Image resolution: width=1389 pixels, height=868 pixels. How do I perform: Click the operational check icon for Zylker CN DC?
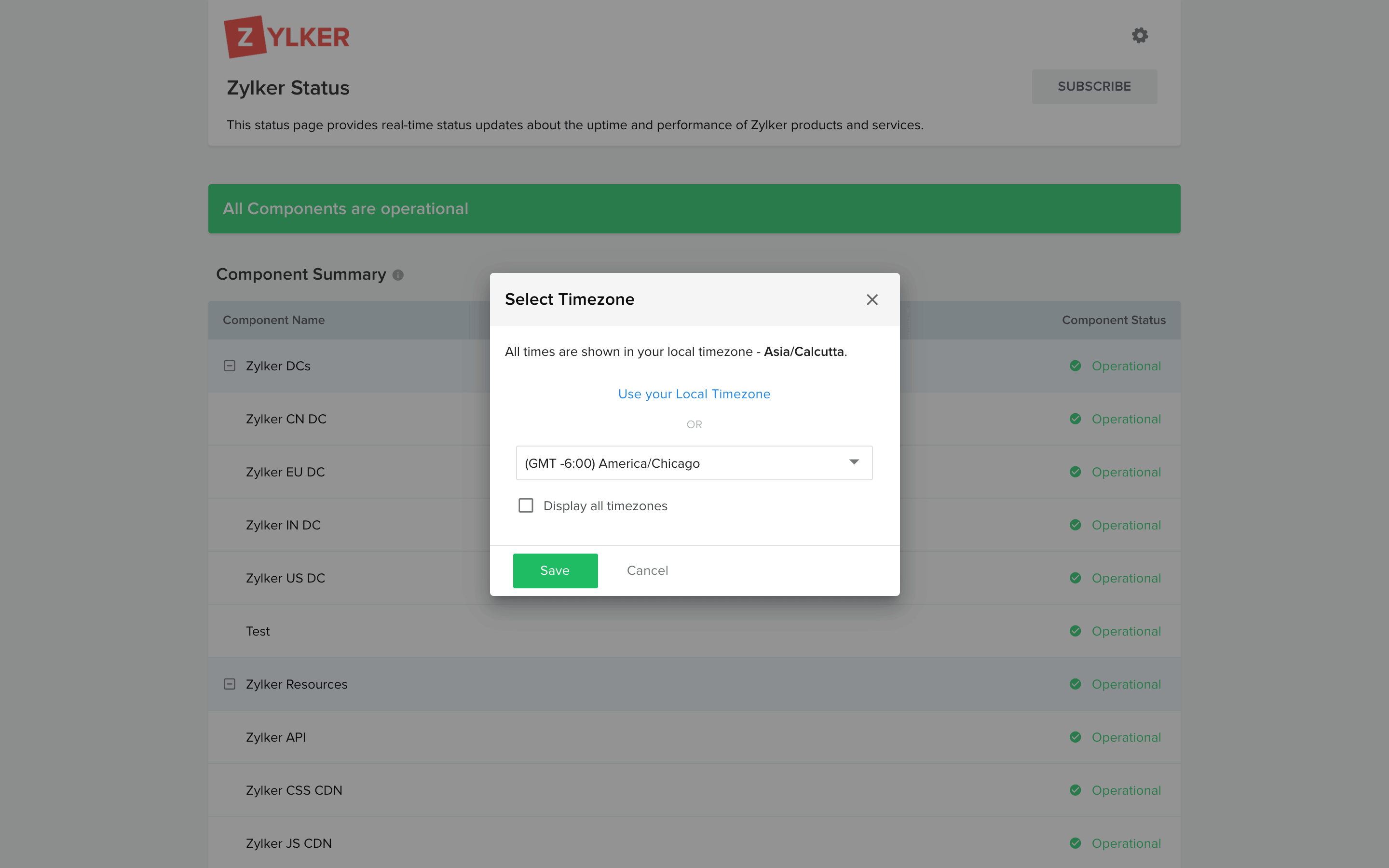pyautogui.click(x=1076, y=419)
